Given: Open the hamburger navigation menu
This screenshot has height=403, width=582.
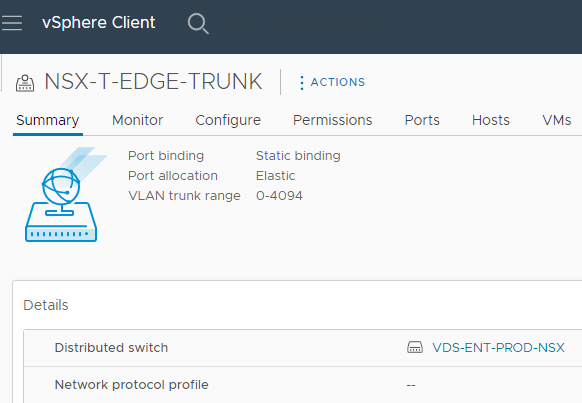Looking at the screenshot, I should (12, 23).
